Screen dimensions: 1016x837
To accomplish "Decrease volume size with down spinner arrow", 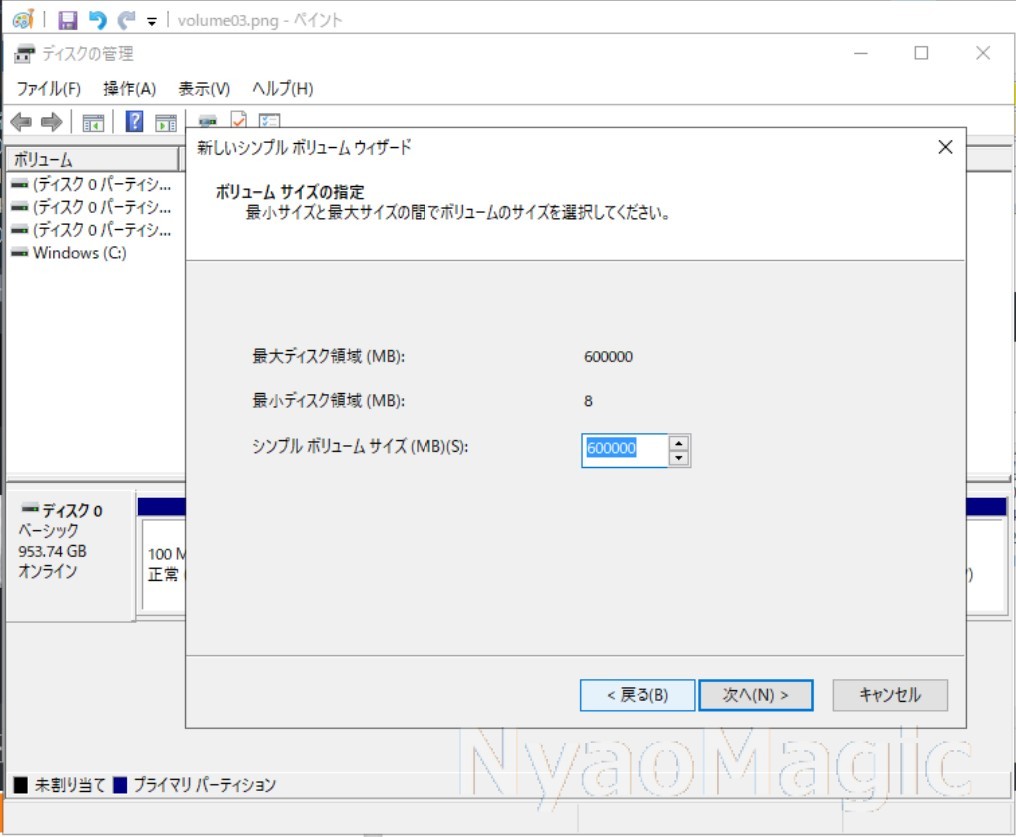I will 678,458.
